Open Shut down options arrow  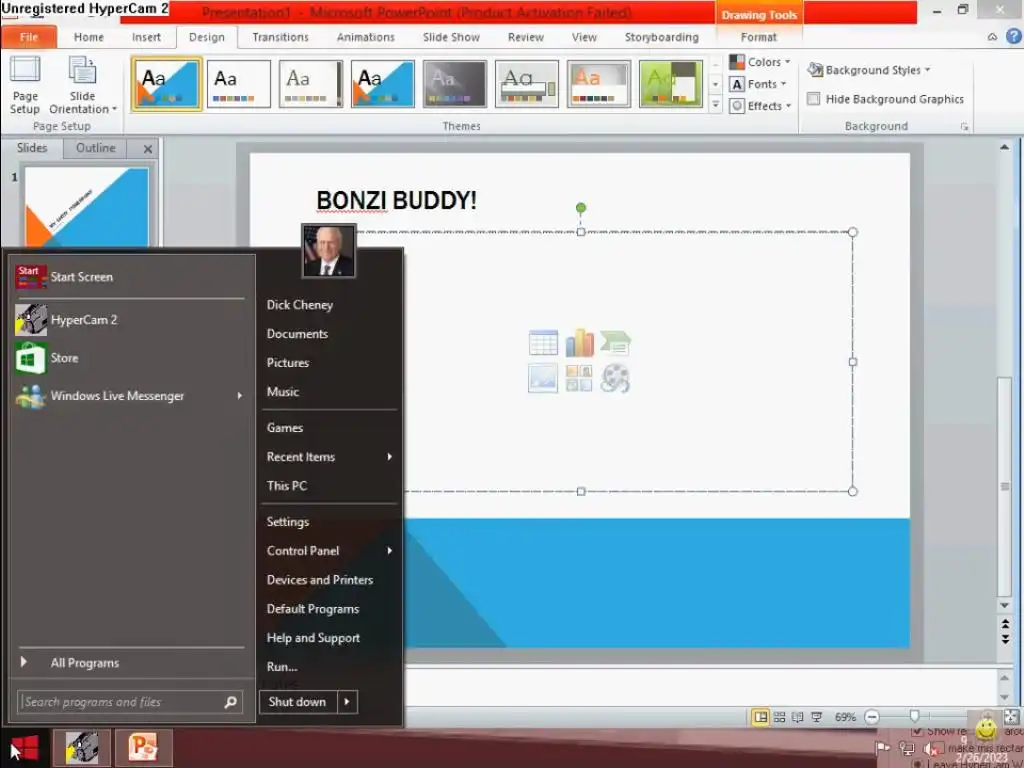coord(347,702)
